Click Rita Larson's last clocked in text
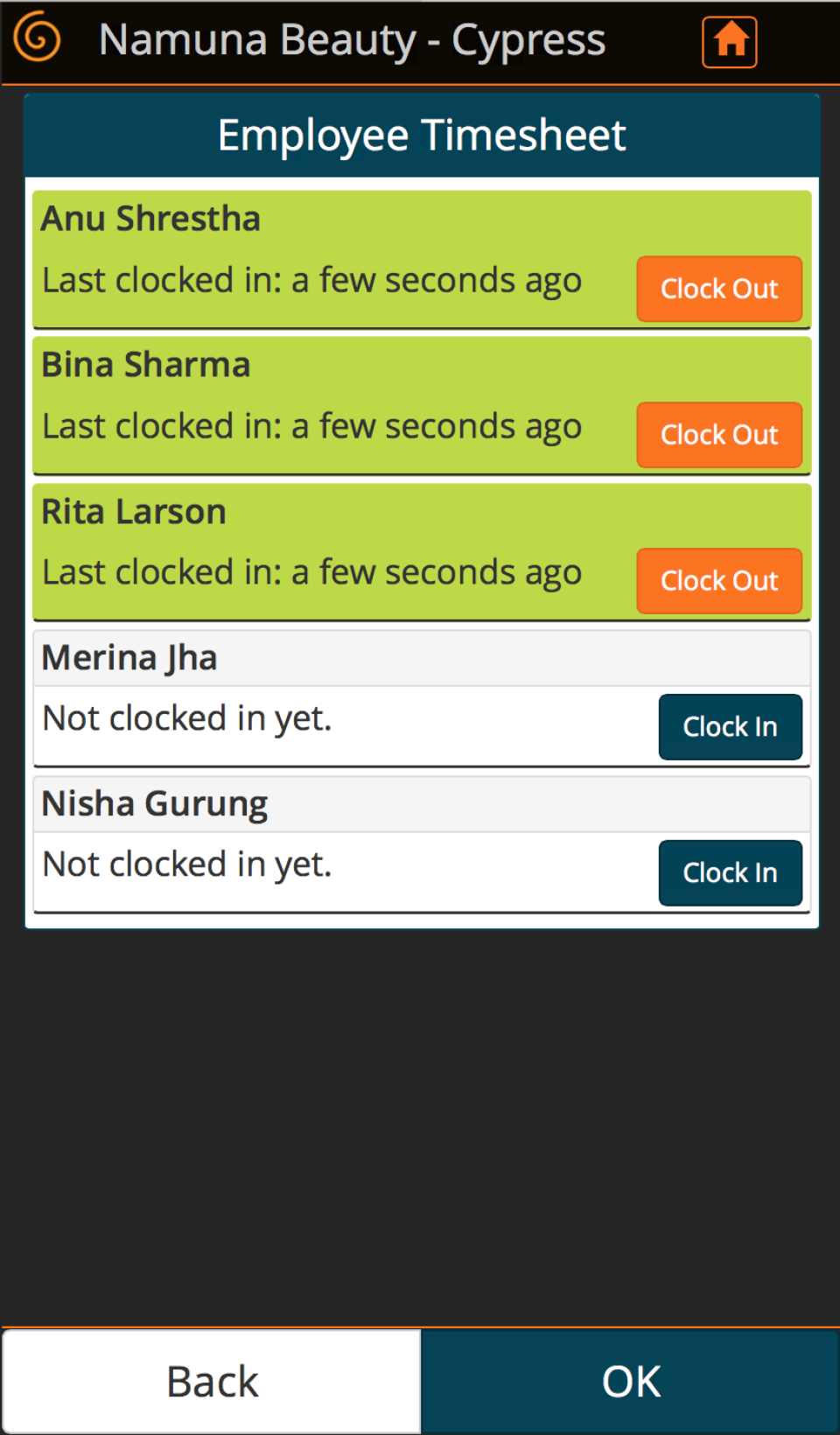The height and width of the screenshot is (1435, 840). [x=311, y=573]
